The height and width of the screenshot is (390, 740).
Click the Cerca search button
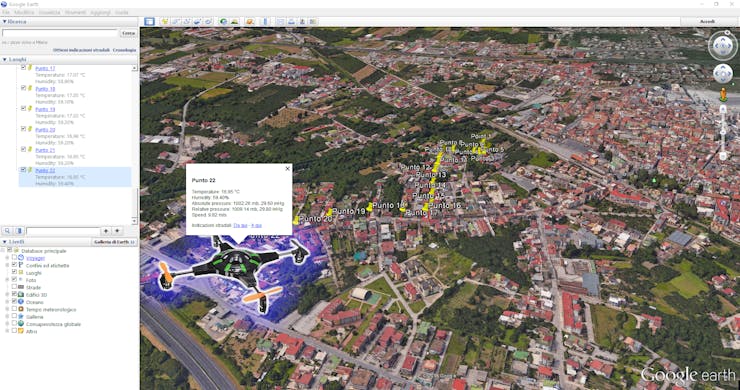tap(128, 33)
